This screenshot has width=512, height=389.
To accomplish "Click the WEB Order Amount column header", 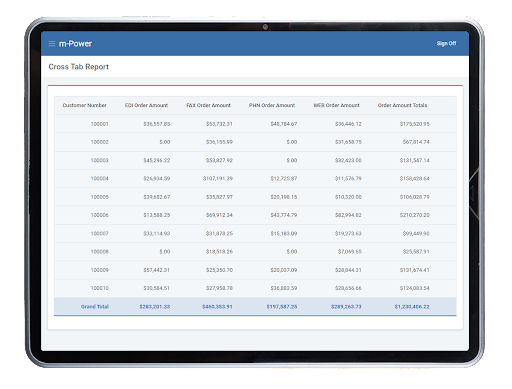I will [x=336, y=105].
